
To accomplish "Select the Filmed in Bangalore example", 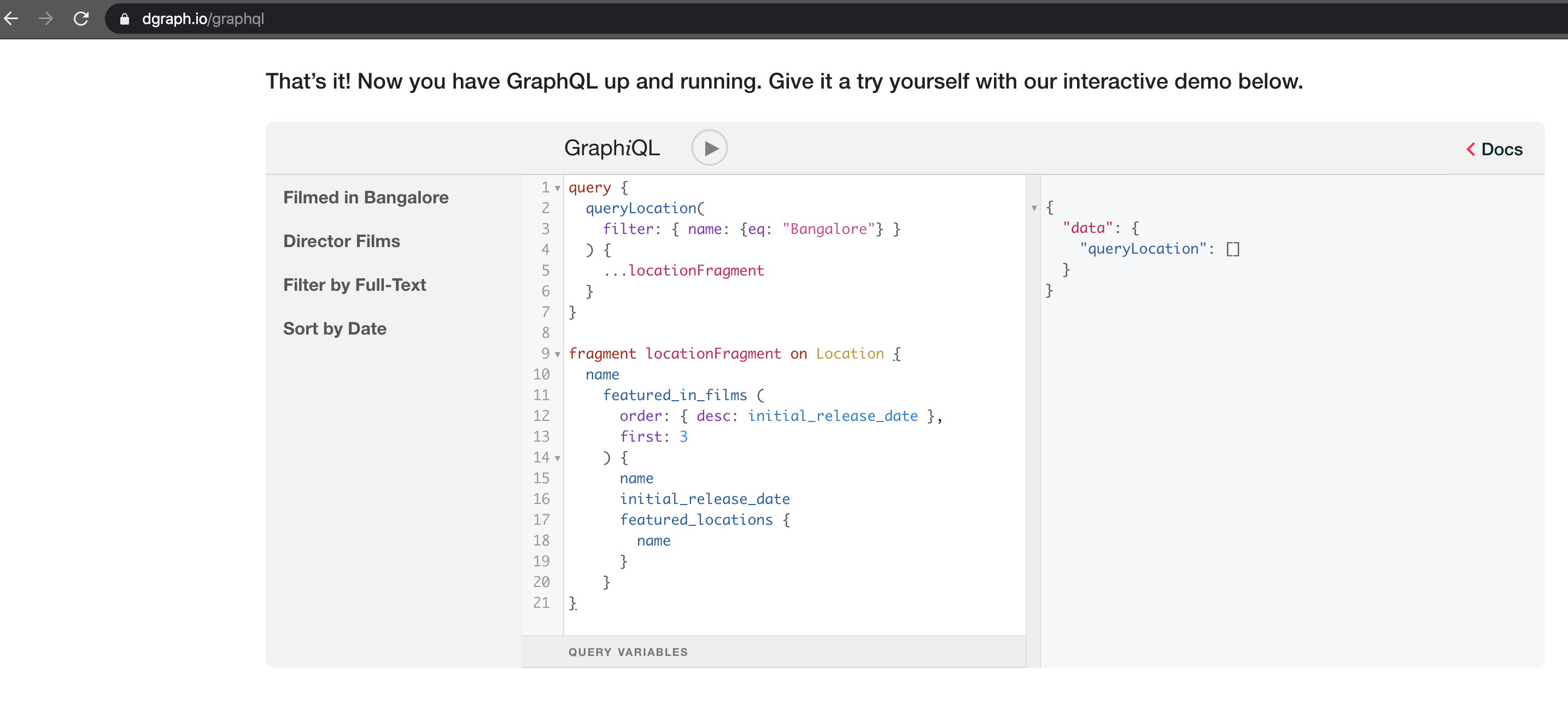I will (x=366, y=197).
